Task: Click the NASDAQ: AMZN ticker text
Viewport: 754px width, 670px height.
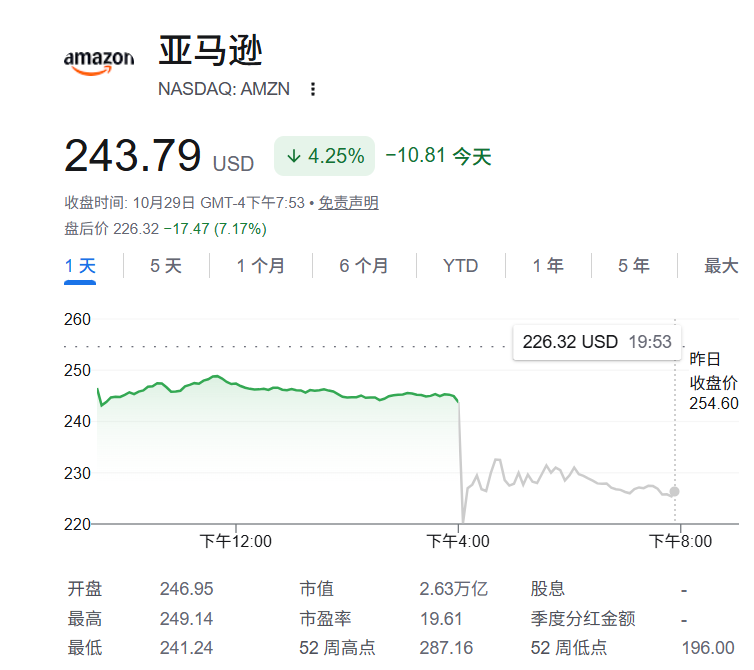Action: tap(224, 89)
